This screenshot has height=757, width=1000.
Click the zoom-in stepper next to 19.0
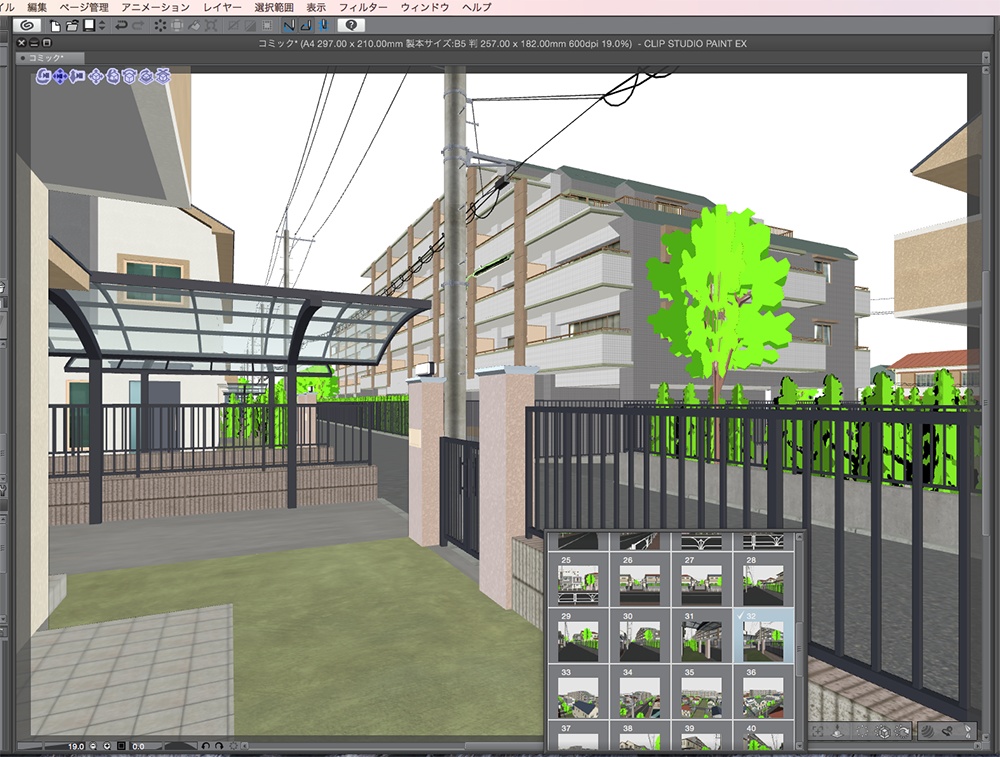[x=107, y=745]
